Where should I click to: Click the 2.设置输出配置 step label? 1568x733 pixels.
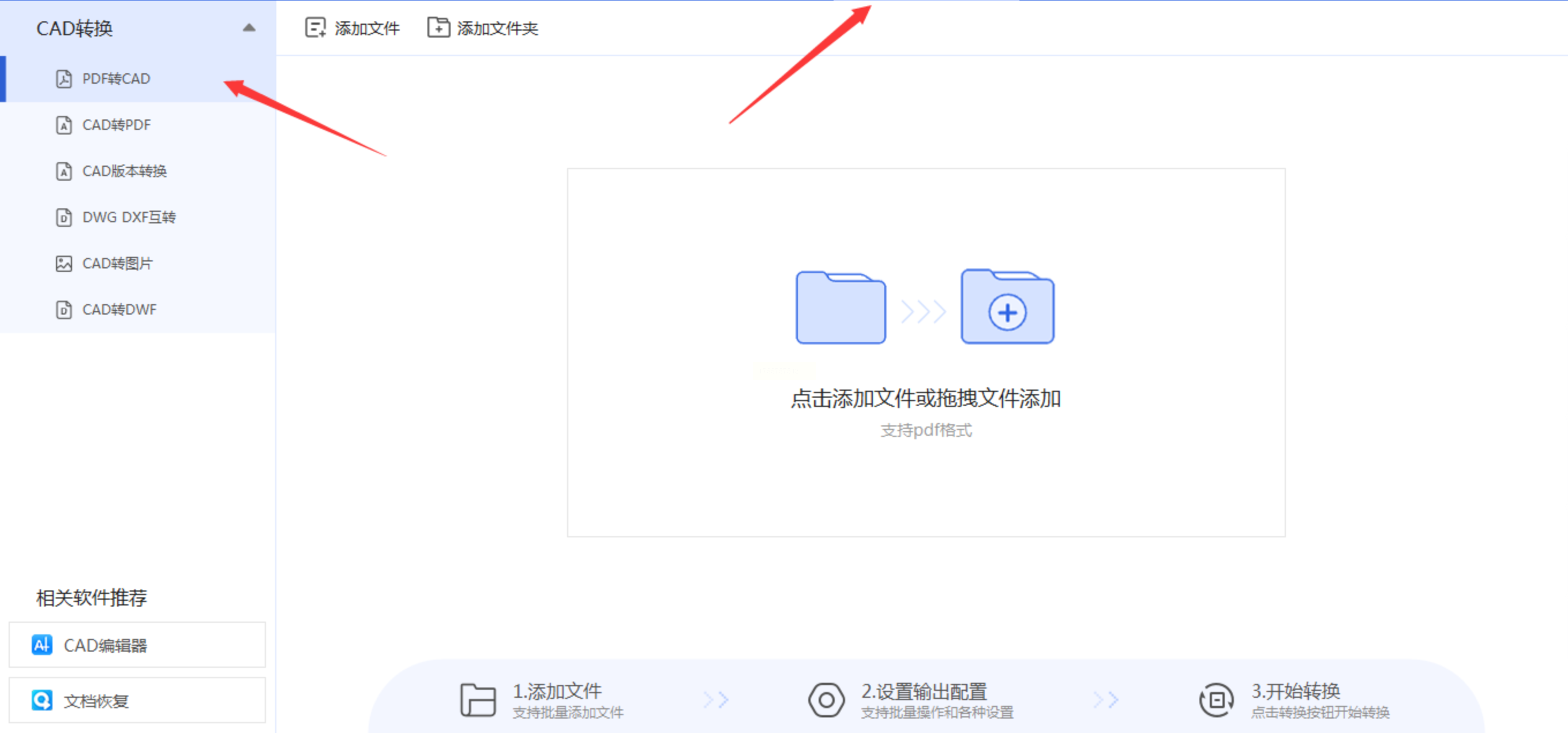click(x=924, y=691)
